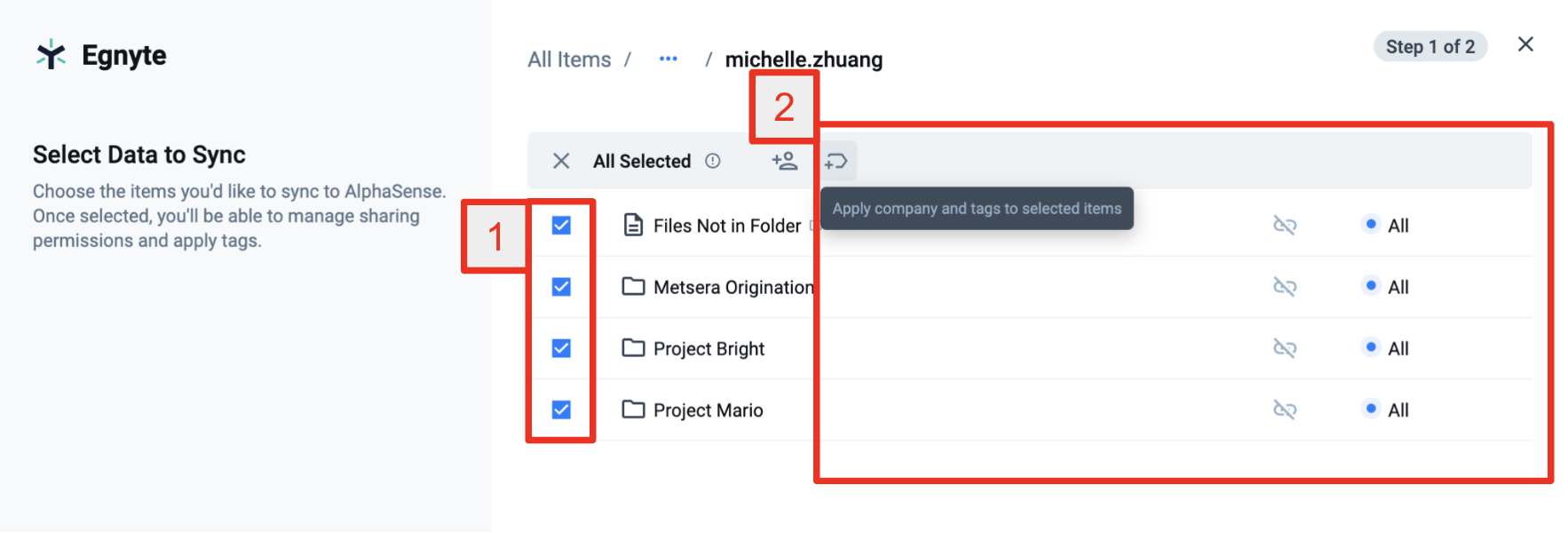Click the Egnyte logo
Screen dimensions: 1568x533
click(100, 55)
